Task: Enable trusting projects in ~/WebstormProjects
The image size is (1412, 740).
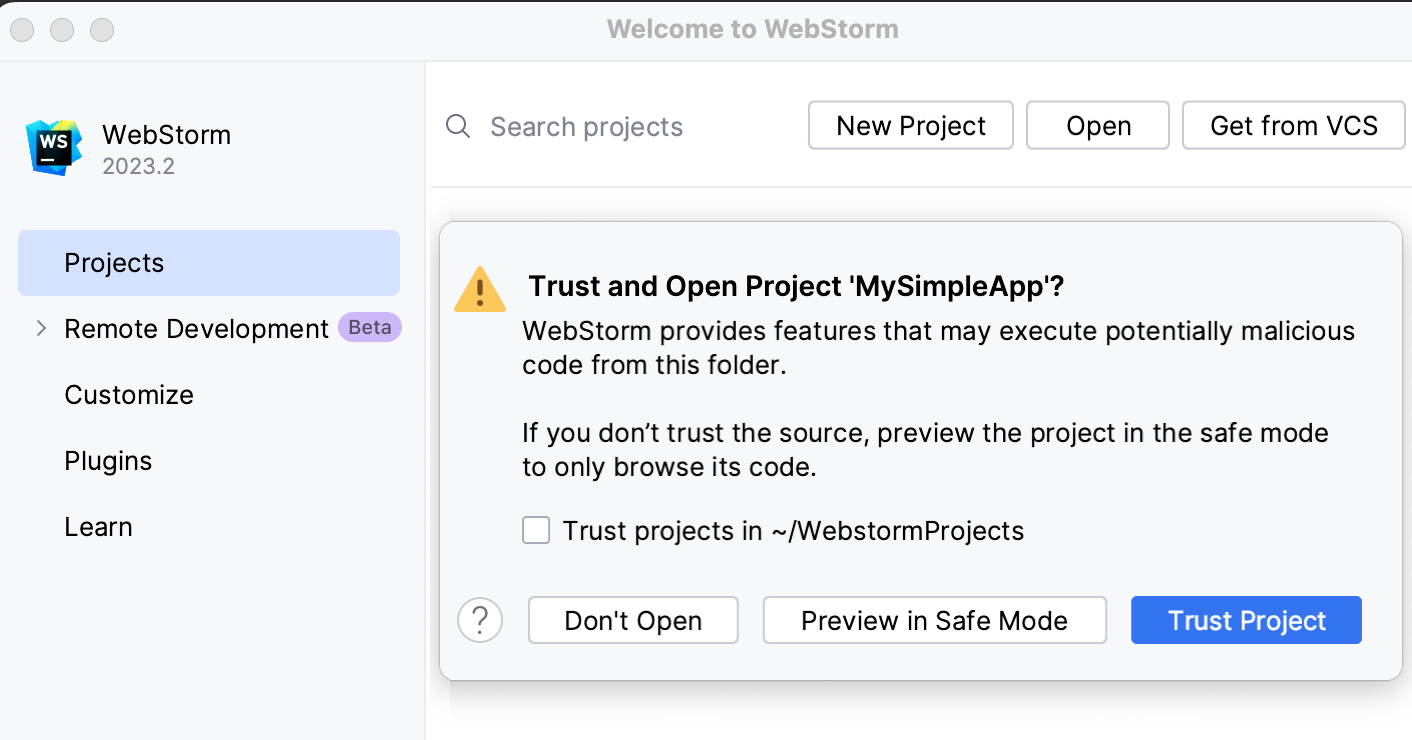Action: coord(536,530)
